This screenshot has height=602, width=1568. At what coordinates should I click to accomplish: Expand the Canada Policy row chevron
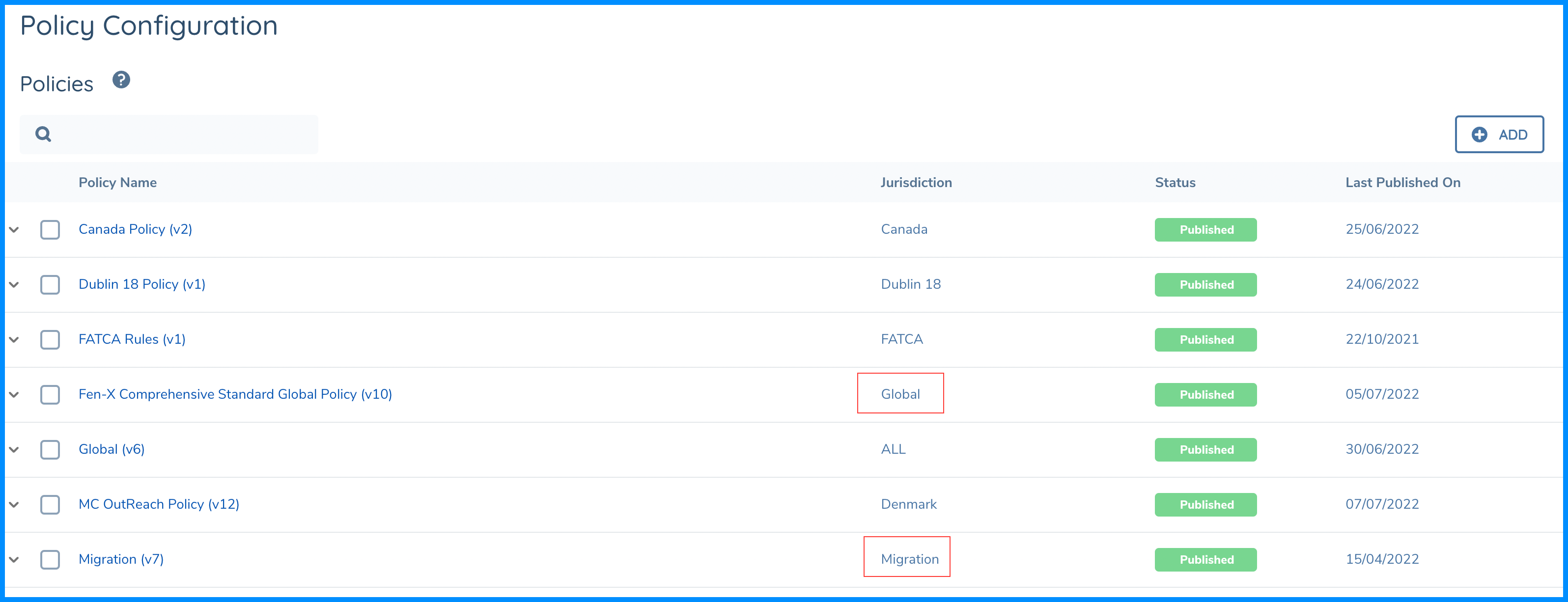(x=14, y=229)
